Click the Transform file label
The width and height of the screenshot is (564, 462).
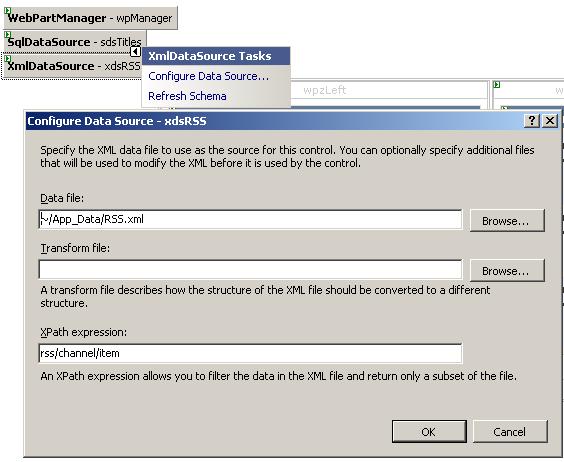75,248
